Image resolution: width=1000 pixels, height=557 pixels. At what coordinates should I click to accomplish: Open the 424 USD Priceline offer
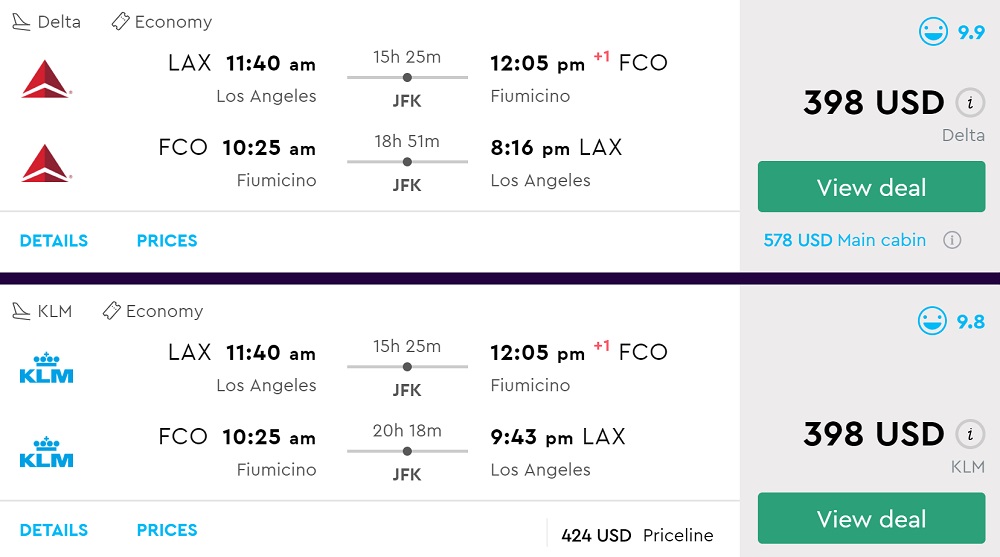637,535
